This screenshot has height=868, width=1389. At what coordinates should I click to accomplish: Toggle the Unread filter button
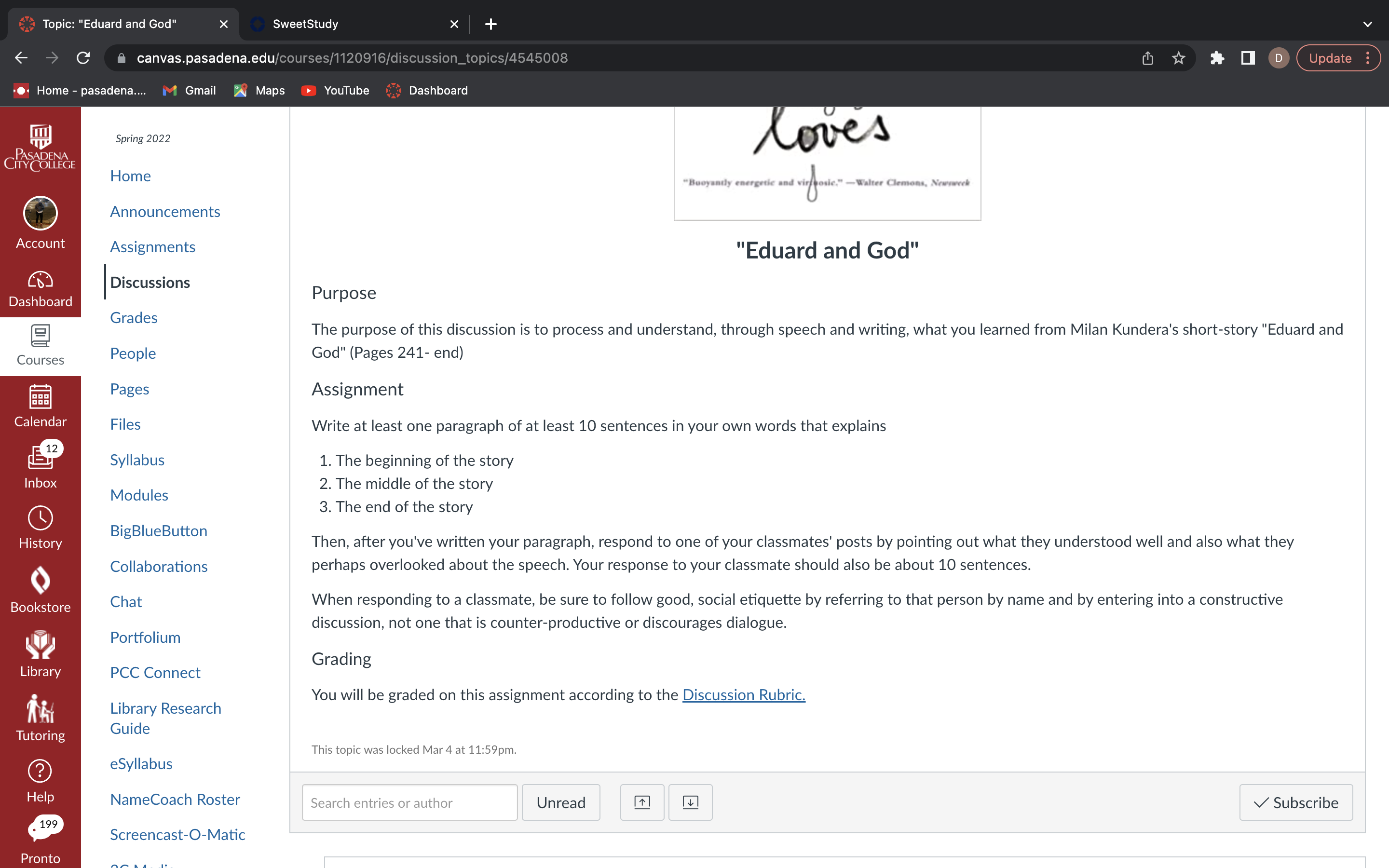point(561,802)
